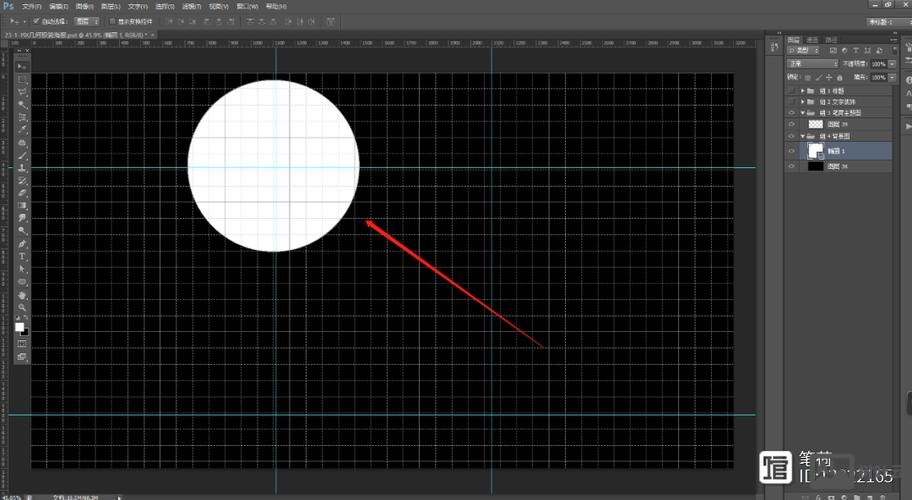Select the Lasso tool
This screenshot has width=912, height=500.
tap(22, 91)
